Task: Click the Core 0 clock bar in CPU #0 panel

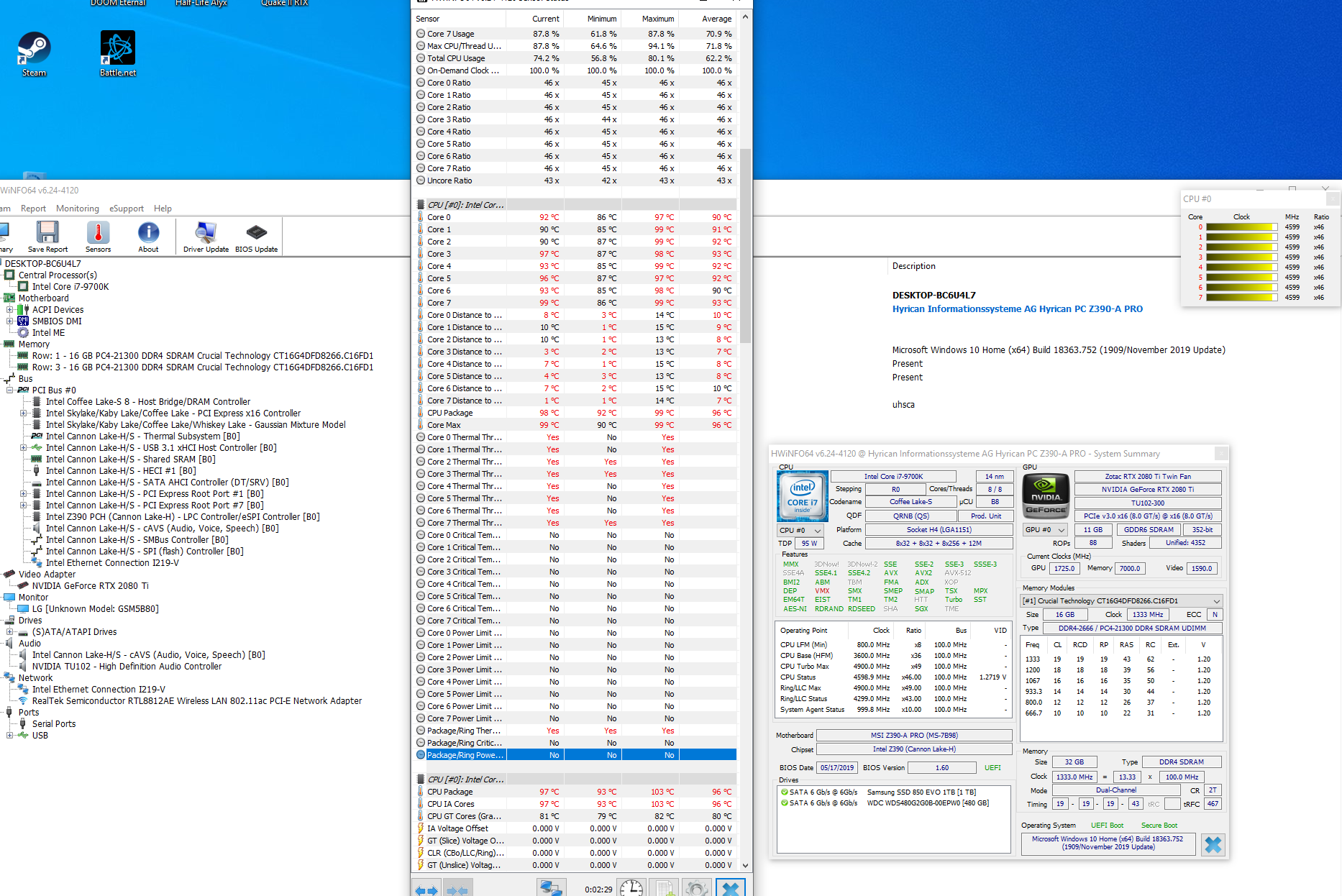Action: click(1241, 227)
